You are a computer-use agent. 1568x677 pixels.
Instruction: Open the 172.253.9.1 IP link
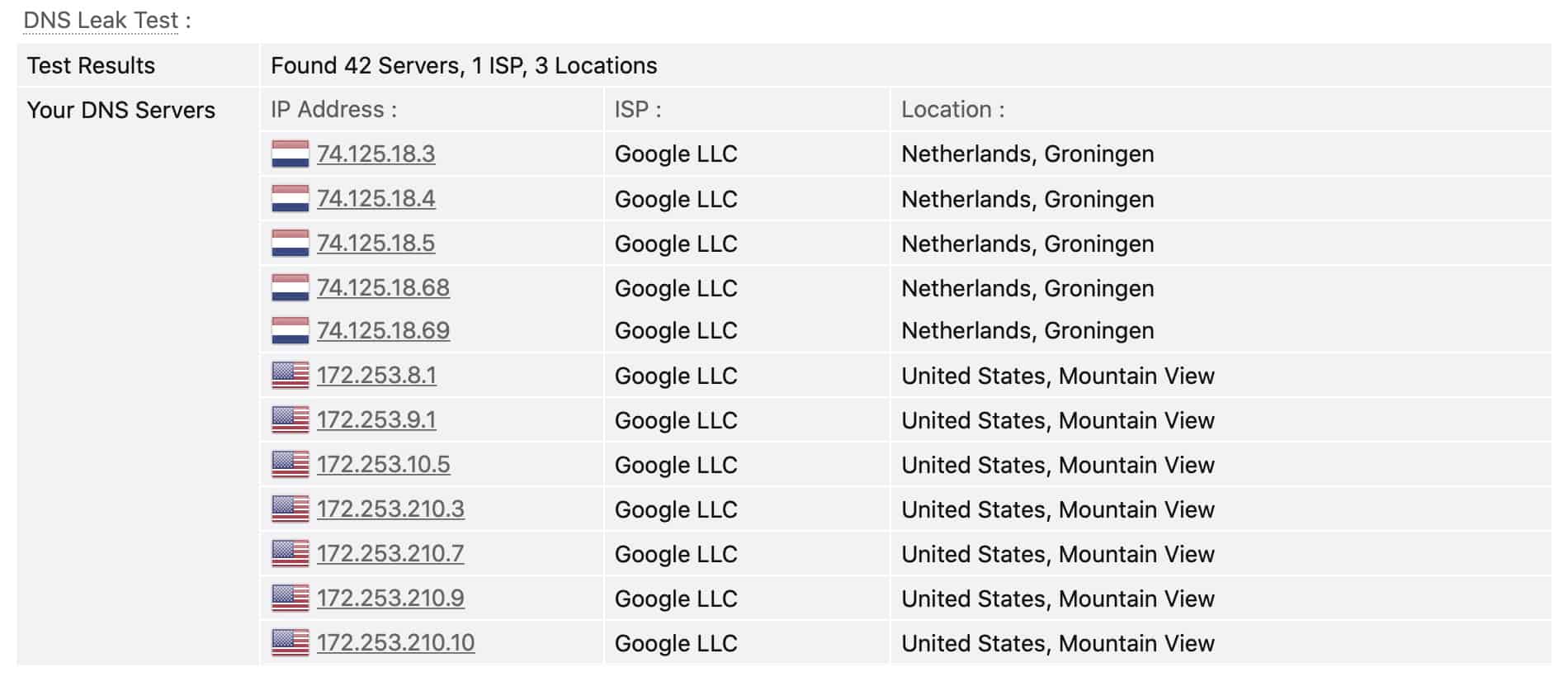[x=376, y=419]
